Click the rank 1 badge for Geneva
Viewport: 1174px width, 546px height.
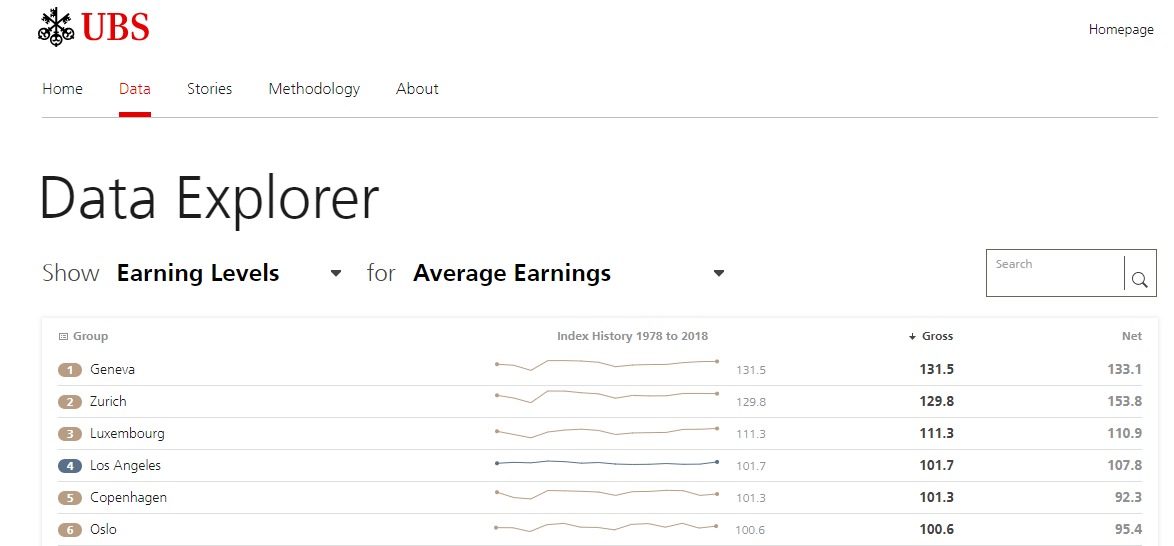pos(70,370)
